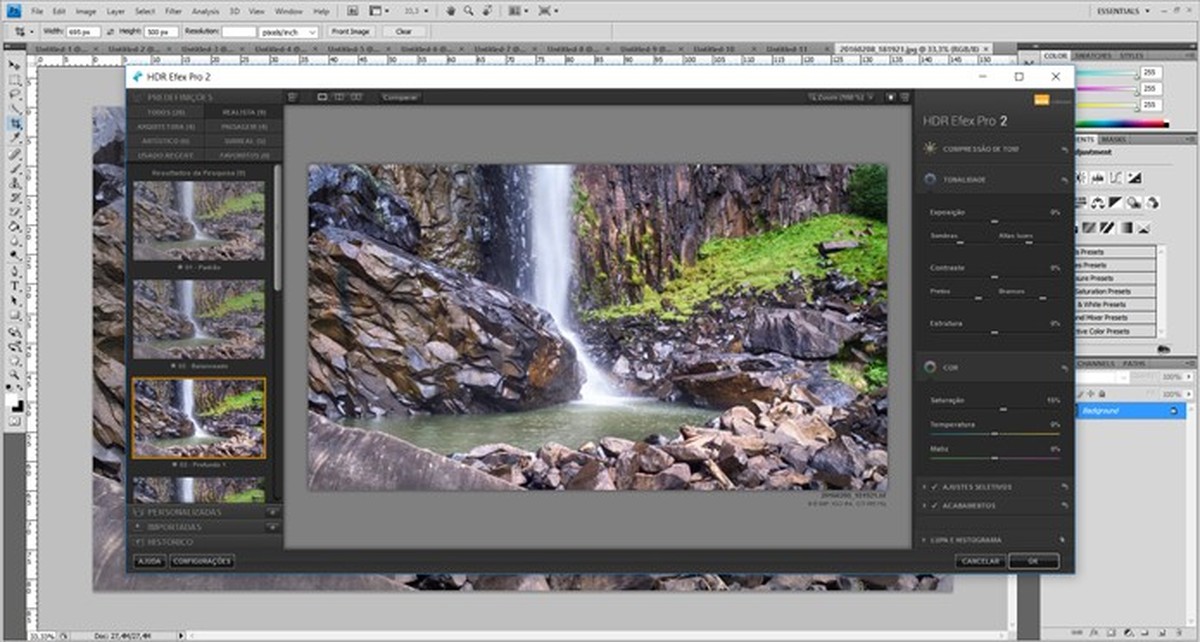Switch to single image view in HDR Efex
Screen dimensions: 1200x642
pyautogui.click(x=322, y=97)
